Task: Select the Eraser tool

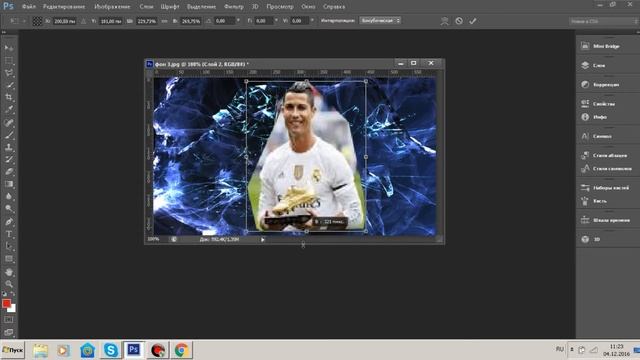Action: coord(9,171)
